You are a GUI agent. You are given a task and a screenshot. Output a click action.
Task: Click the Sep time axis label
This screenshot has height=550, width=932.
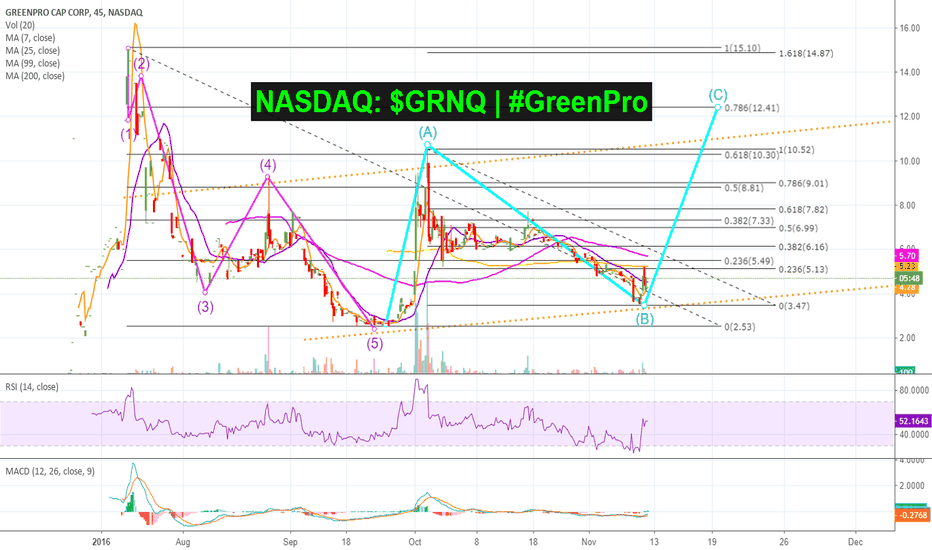click(x=290, y=542)
